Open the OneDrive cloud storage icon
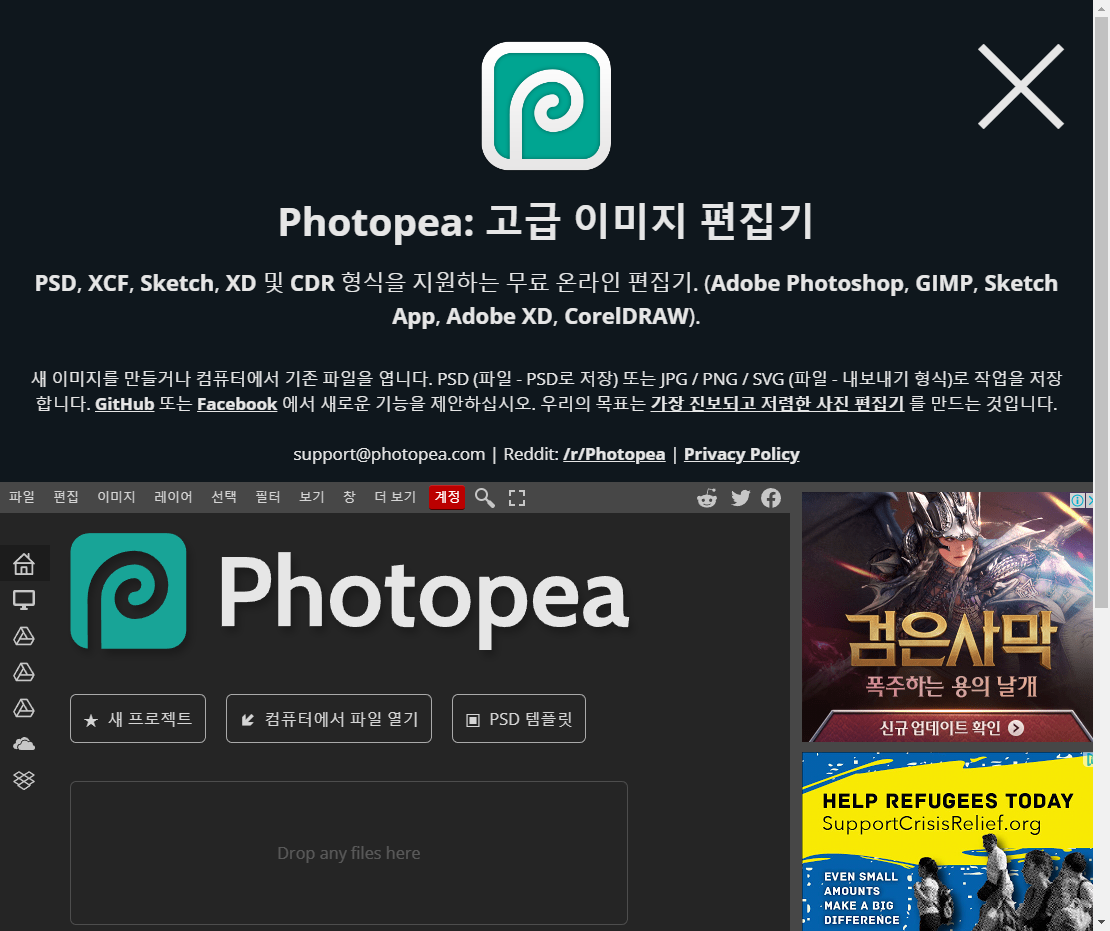The width and height of the screenshot is (1110, 931). [x=24, y=744]
